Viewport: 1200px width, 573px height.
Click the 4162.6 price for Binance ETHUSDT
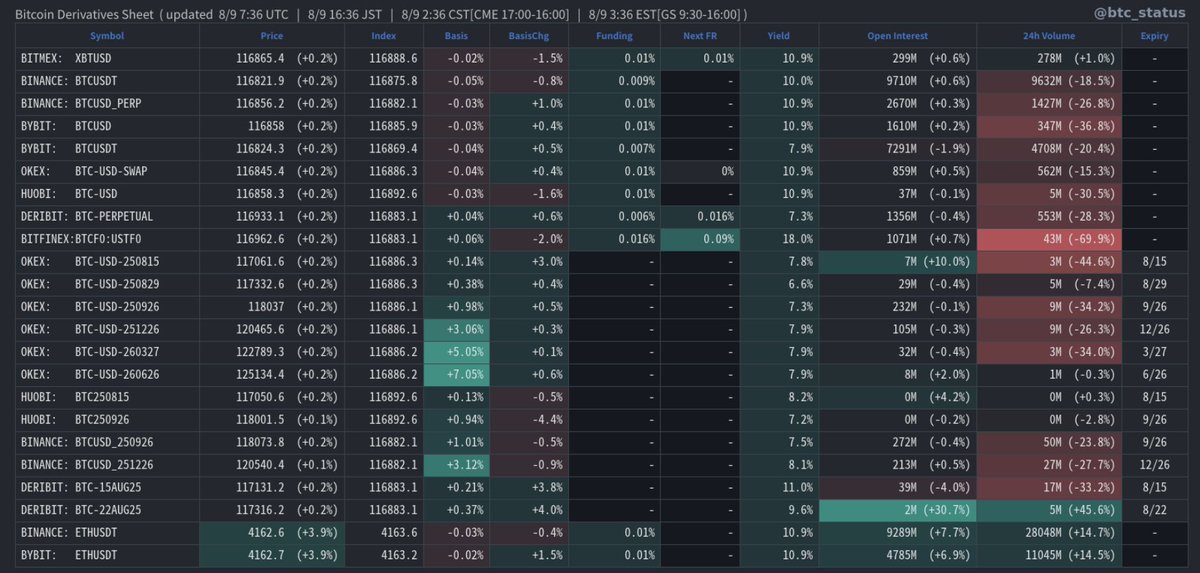click(264, 533)
